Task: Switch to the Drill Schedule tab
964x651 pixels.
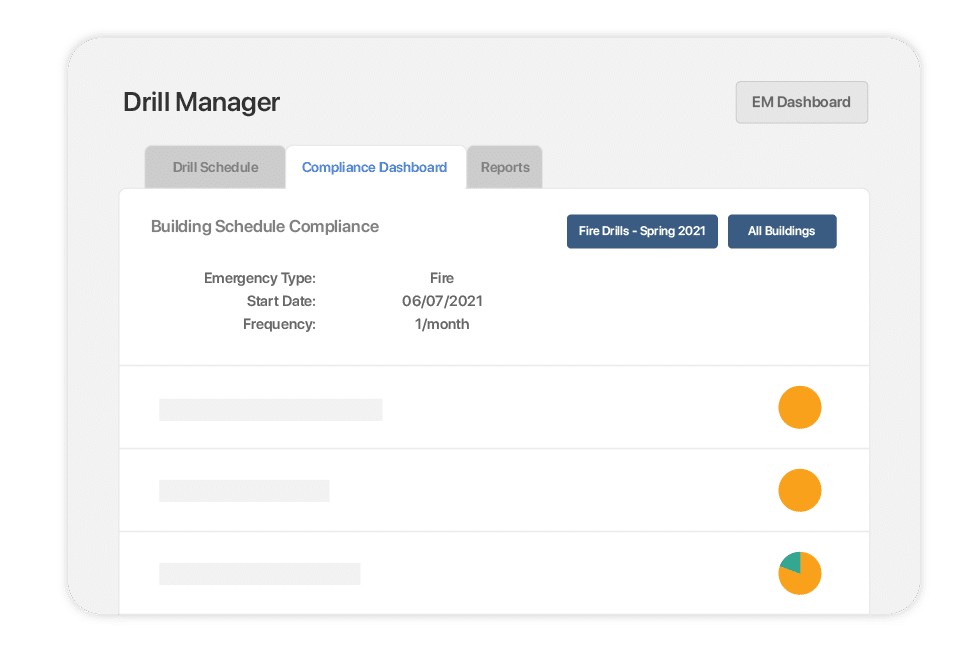Action: 214,167
